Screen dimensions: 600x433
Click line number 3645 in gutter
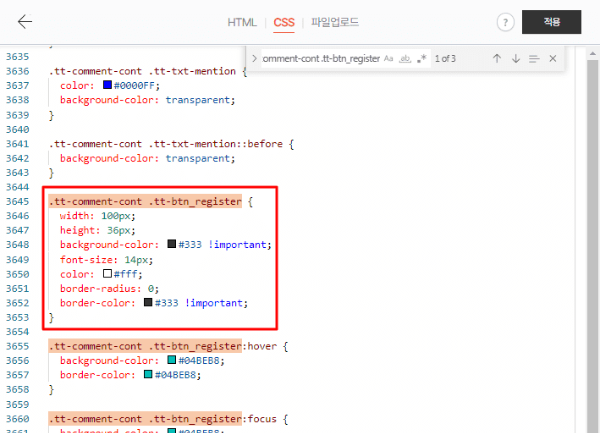pyautogui.click(x=18, y=201)
